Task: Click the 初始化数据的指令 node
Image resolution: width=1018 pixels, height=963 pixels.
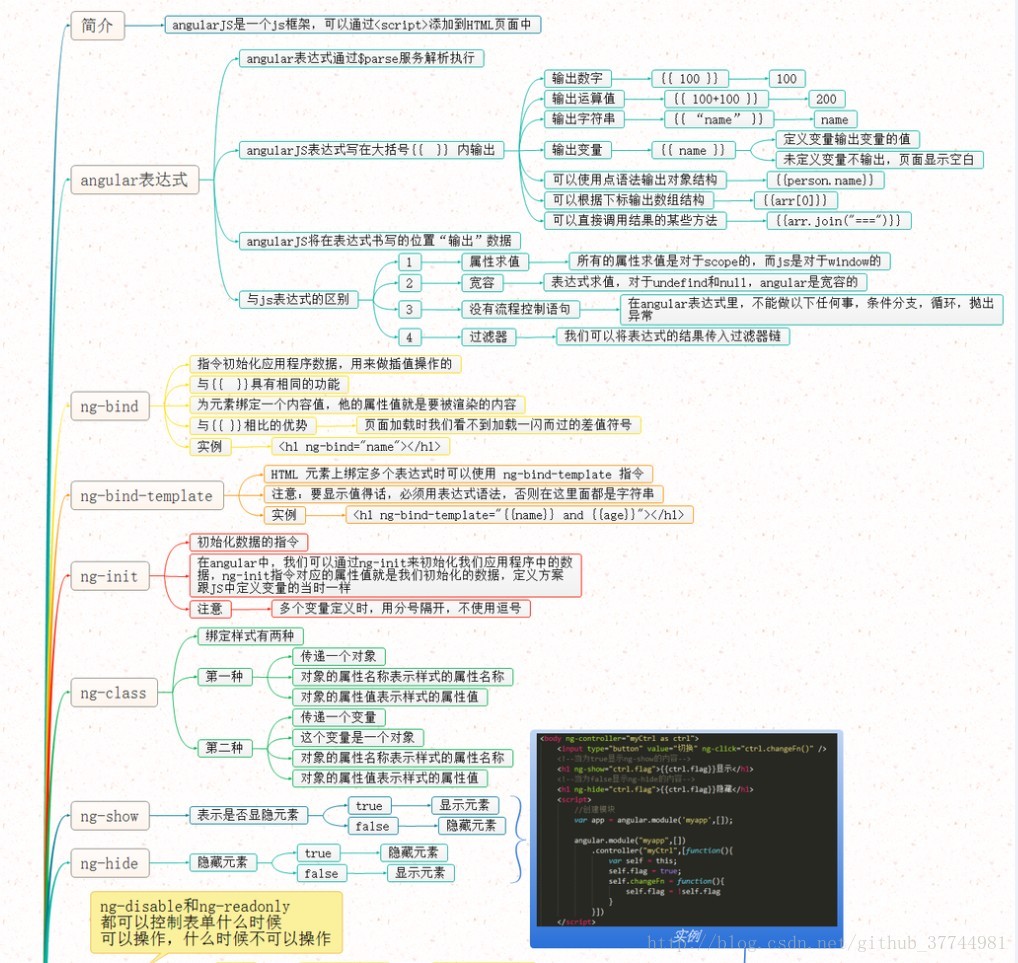Action: pos(249,542)
